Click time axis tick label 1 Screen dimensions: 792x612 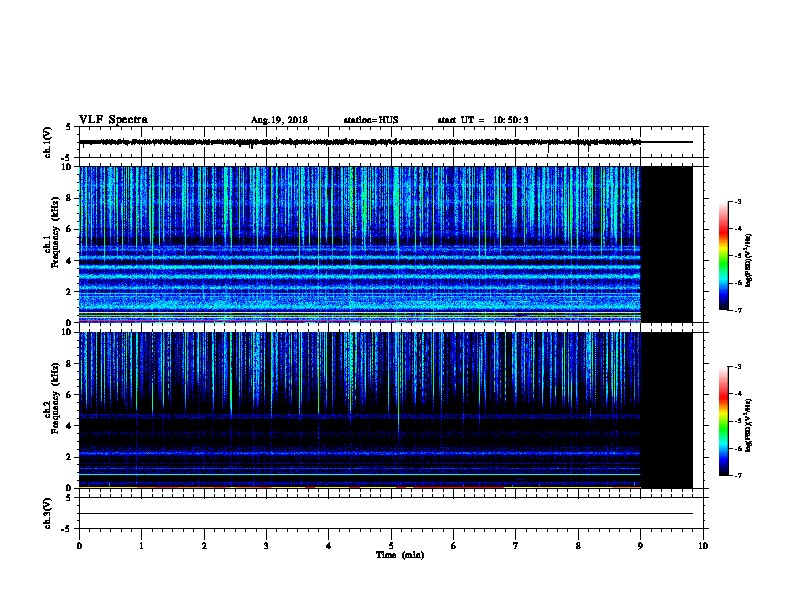point(141,546)
